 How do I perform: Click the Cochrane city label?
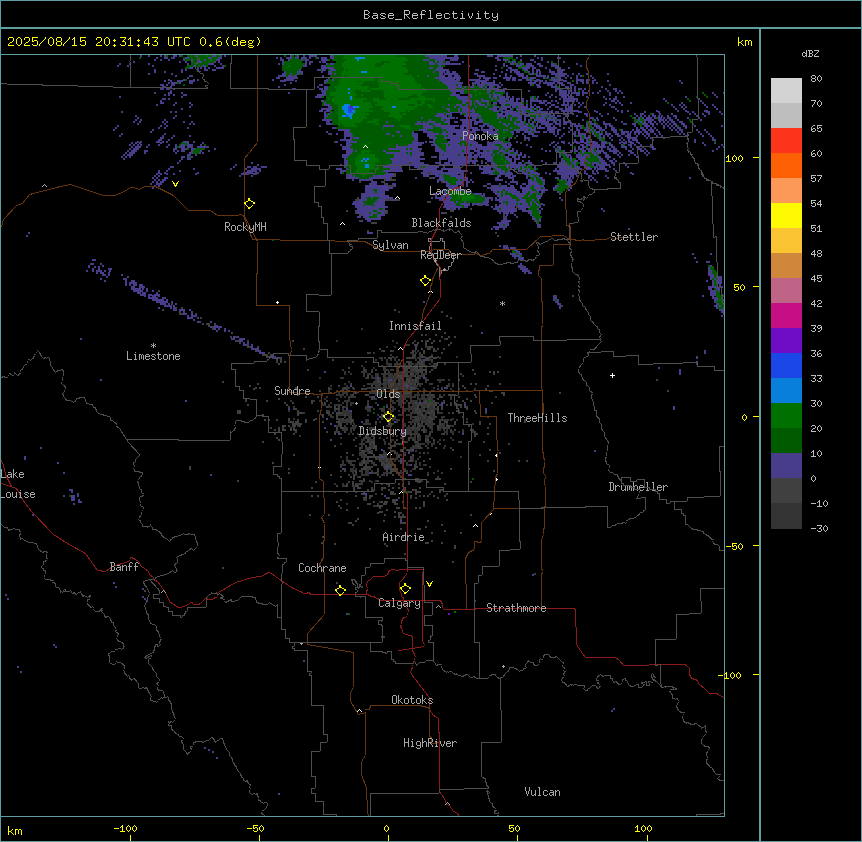coord(322,568)
